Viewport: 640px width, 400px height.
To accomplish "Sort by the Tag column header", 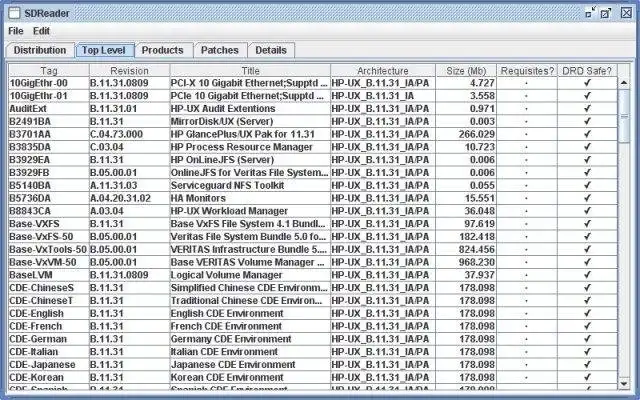I will [49, 71].
